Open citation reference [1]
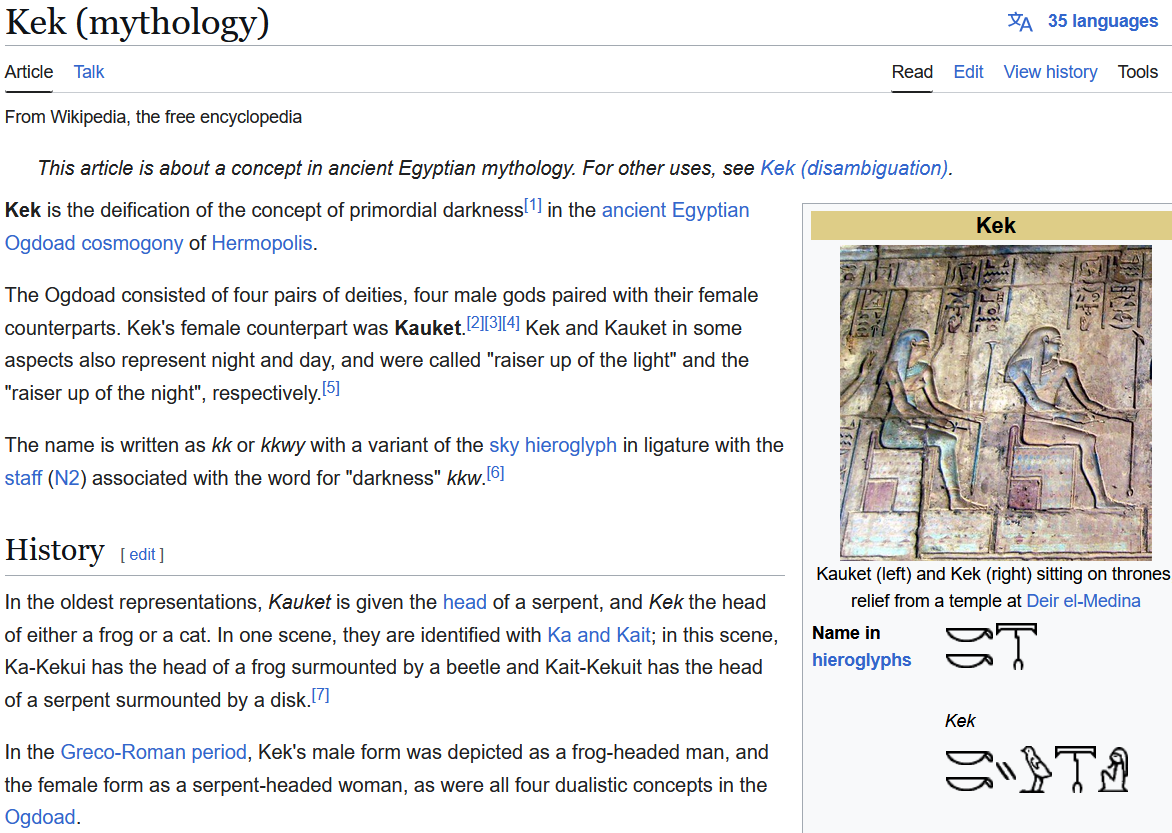The image size is (1172, 833). coord(532,205)
